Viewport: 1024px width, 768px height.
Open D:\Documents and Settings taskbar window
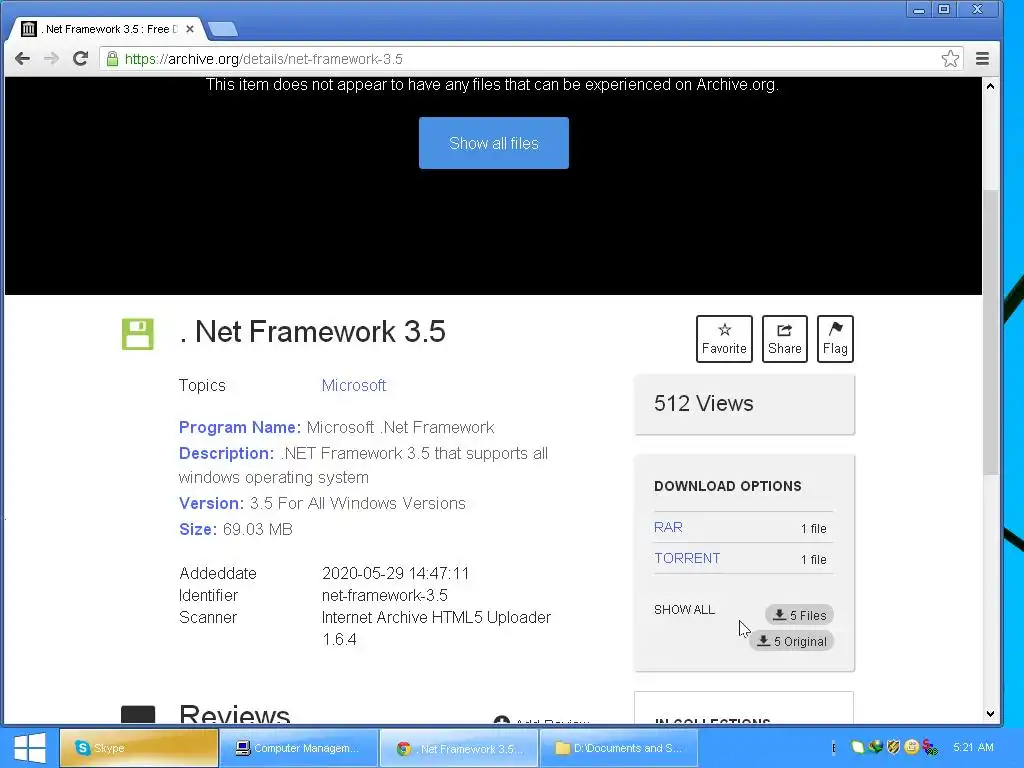pyautogui.click(x=618, y=748)
